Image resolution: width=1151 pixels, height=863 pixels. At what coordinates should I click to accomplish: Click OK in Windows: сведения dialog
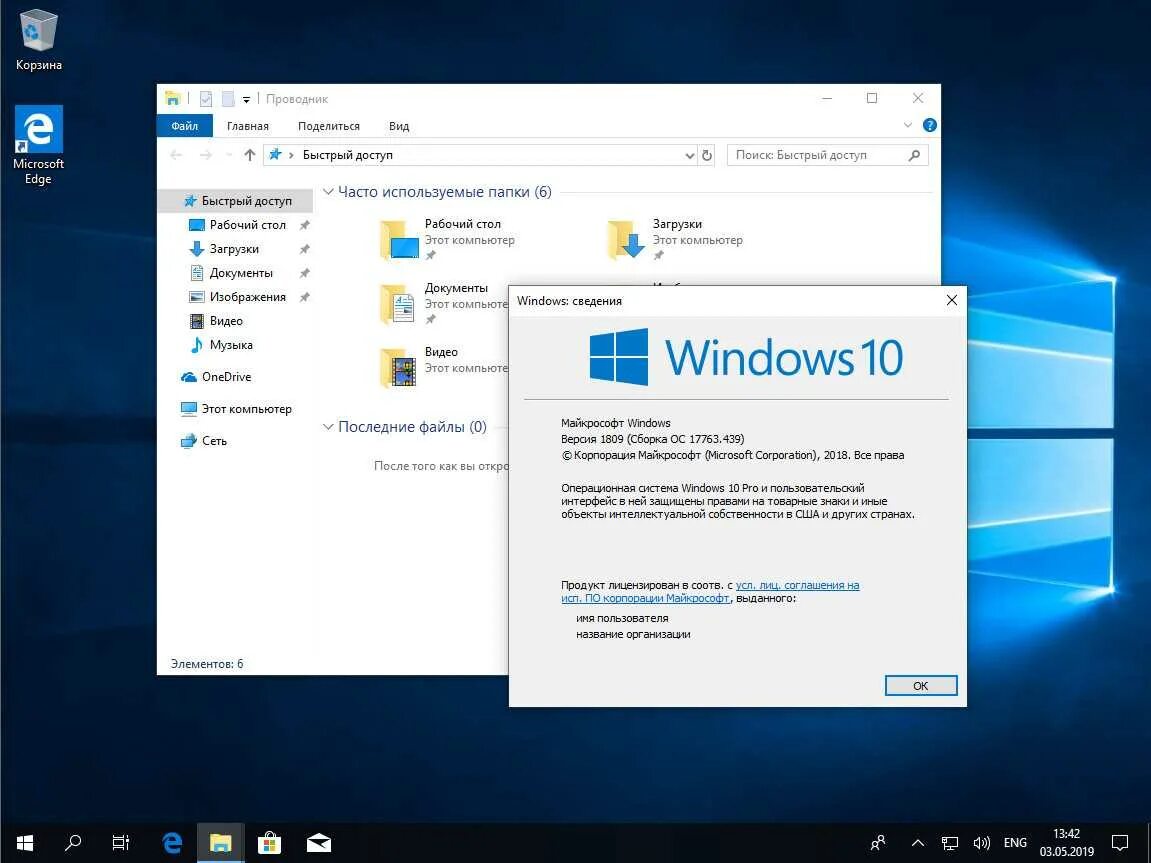tap(921, 685)
